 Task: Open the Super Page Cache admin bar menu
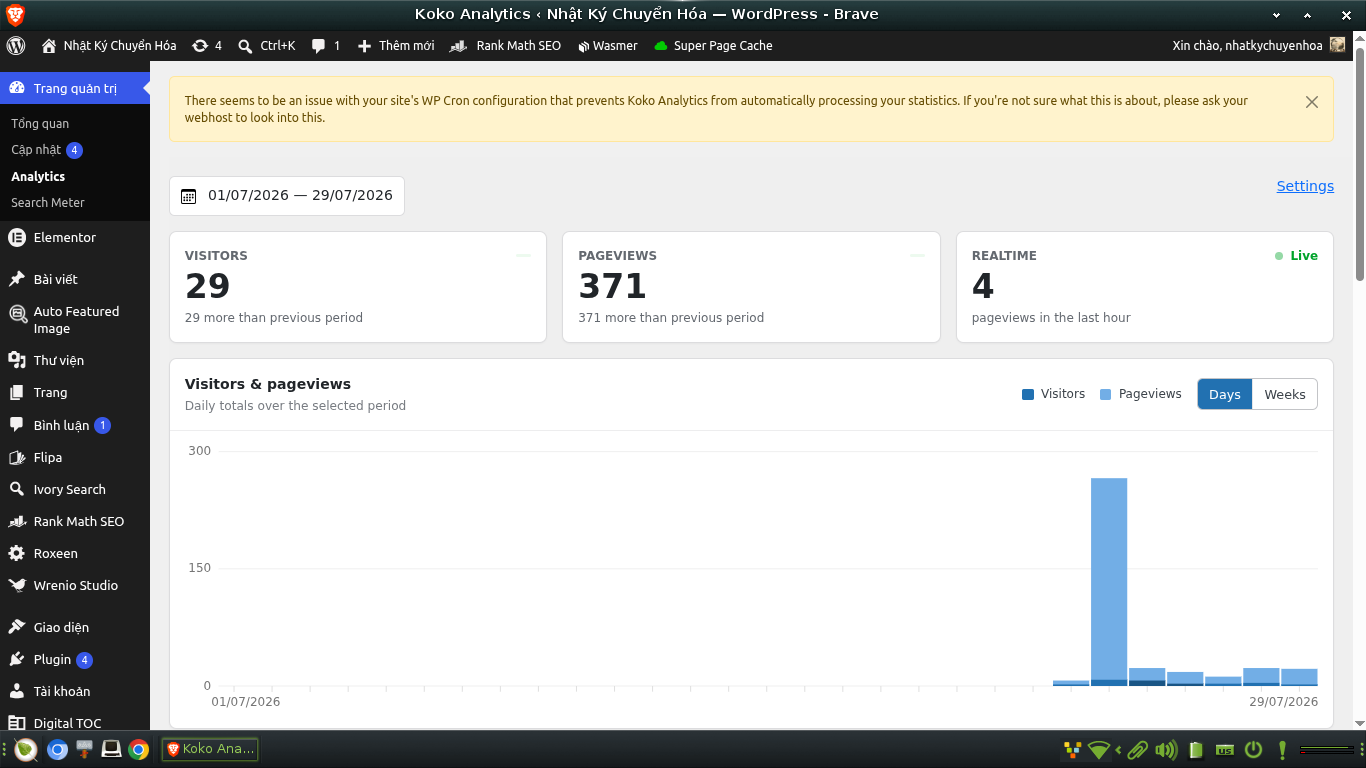click(713, 45)
